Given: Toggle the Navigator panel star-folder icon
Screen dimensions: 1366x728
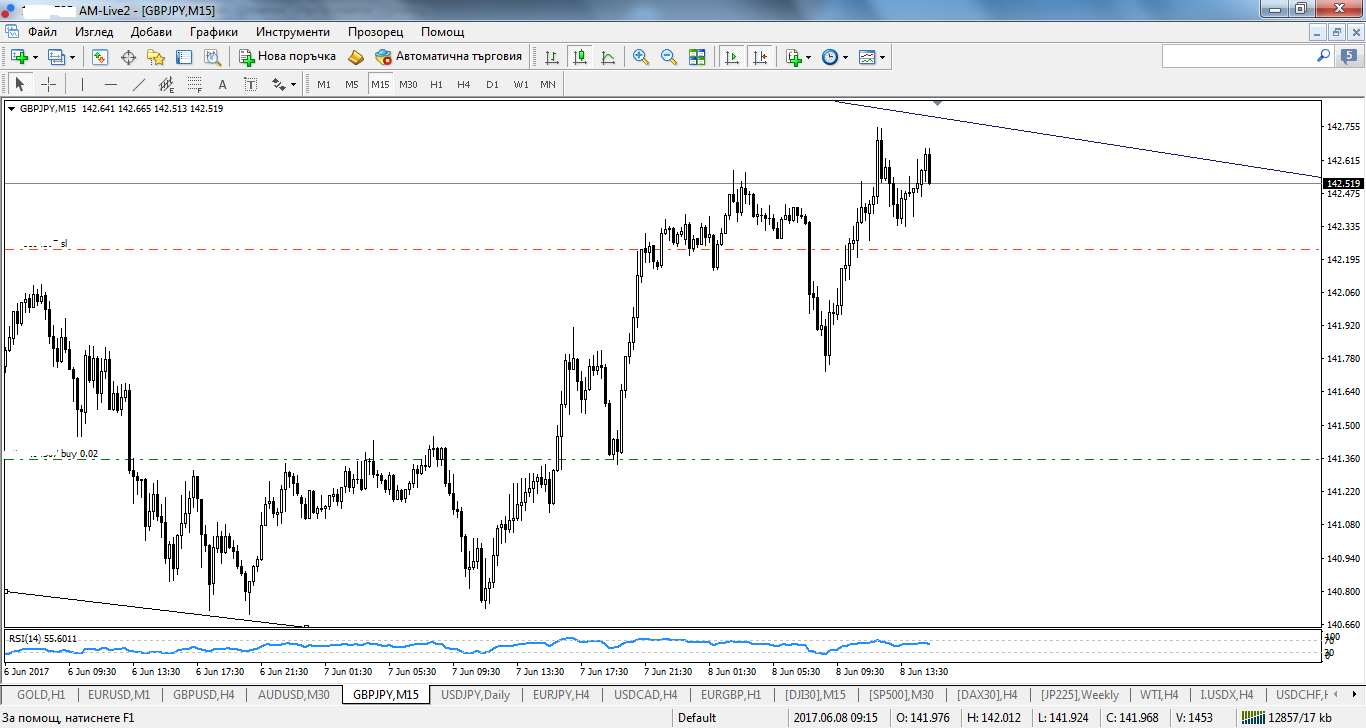Looking at the screenshot, I should point(156,57).
